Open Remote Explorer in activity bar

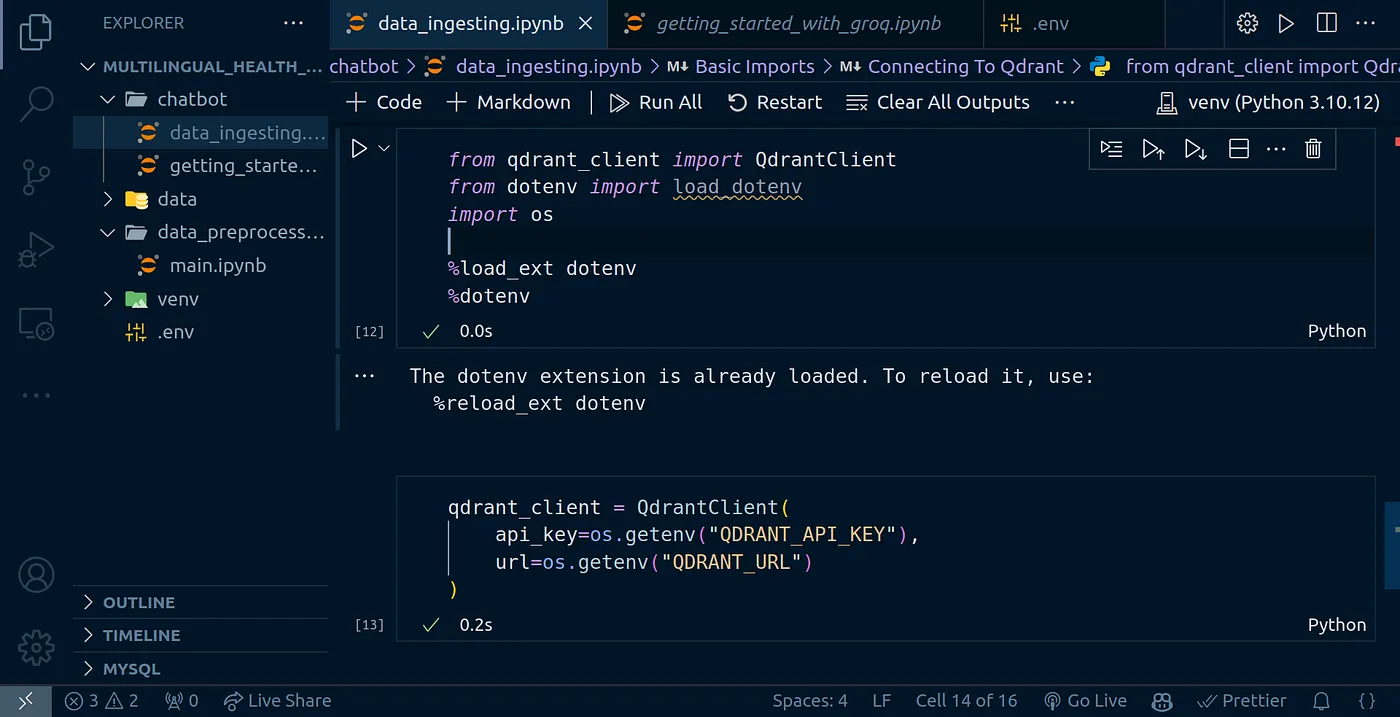tap(36, 323)
